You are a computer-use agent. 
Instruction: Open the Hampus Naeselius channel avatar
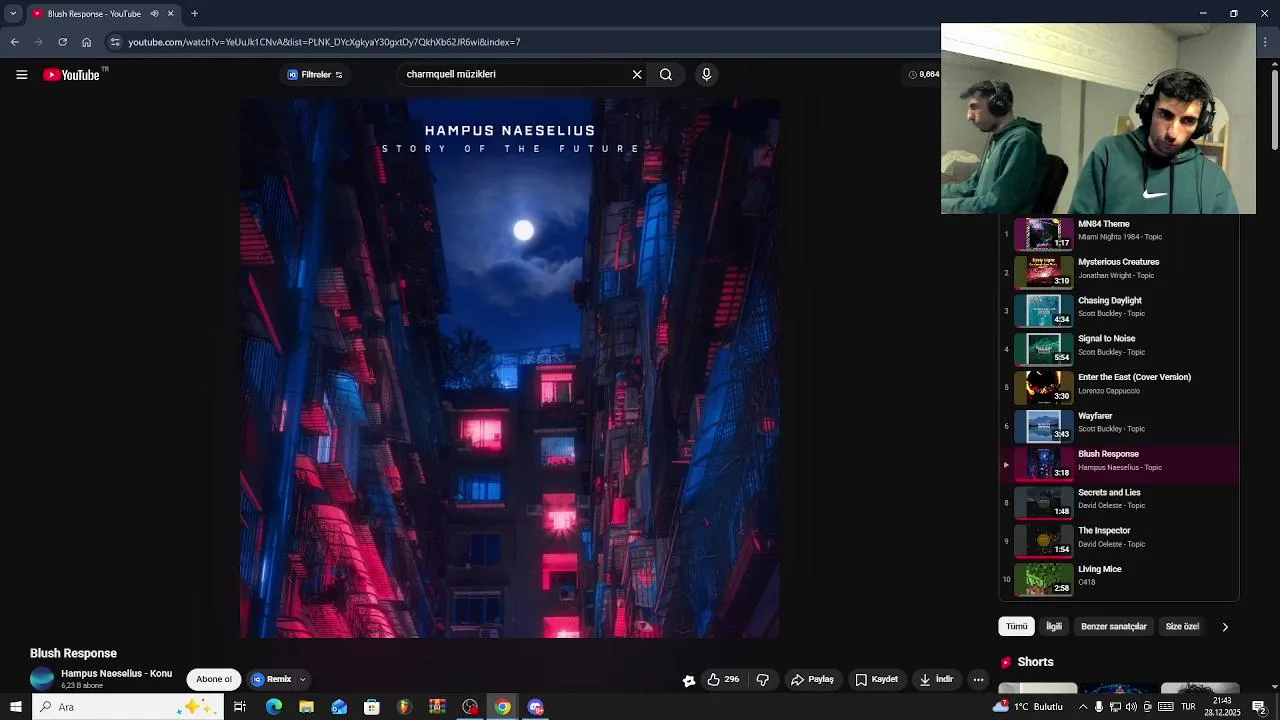pos(42,678)
